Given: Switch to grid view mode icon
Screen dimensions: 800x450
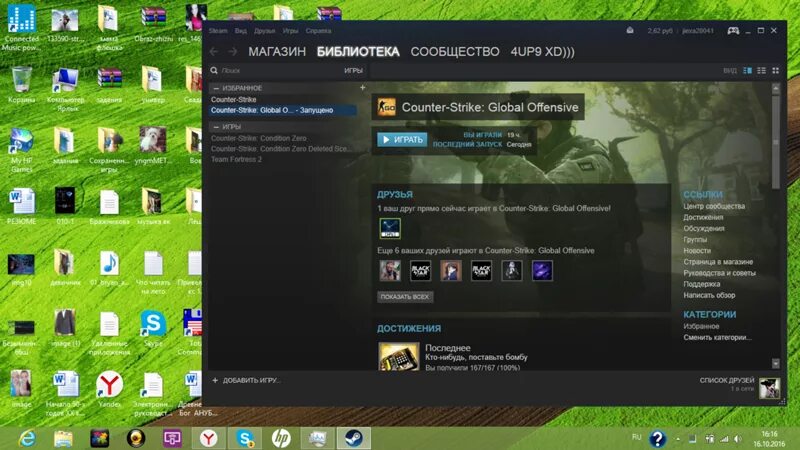Looking at the screenshot, I should point(776,70).
